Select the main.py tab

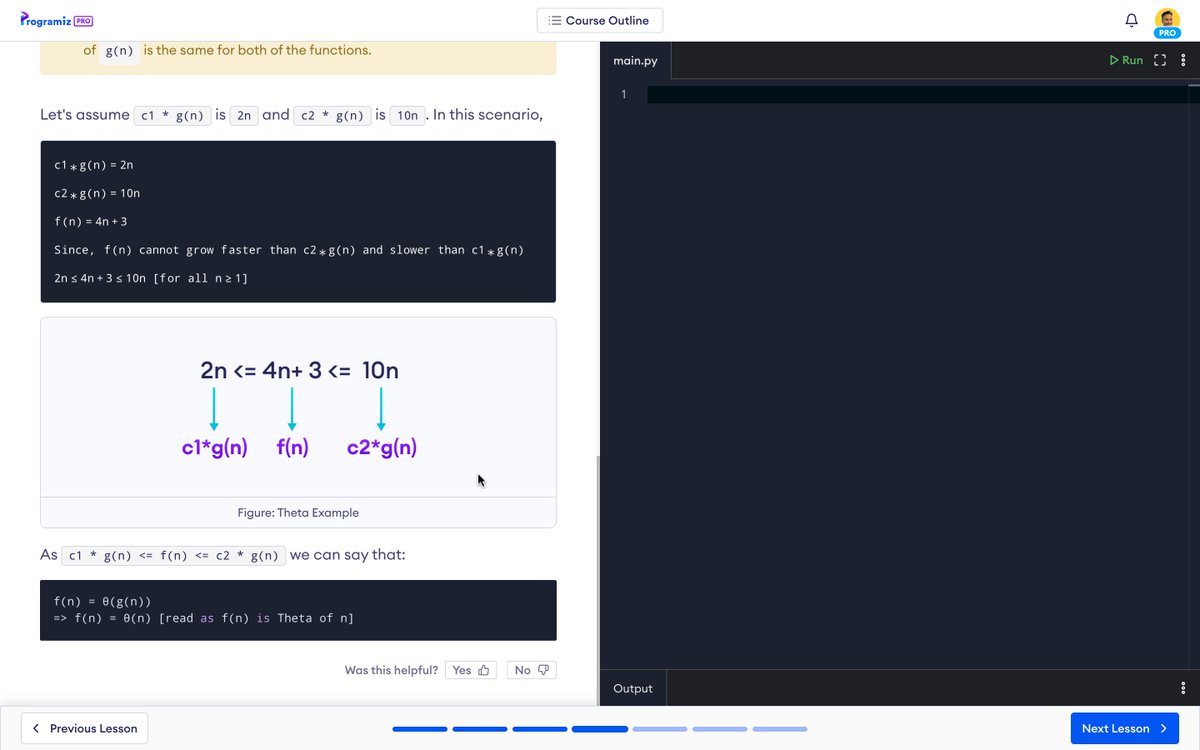coord(636,61)
